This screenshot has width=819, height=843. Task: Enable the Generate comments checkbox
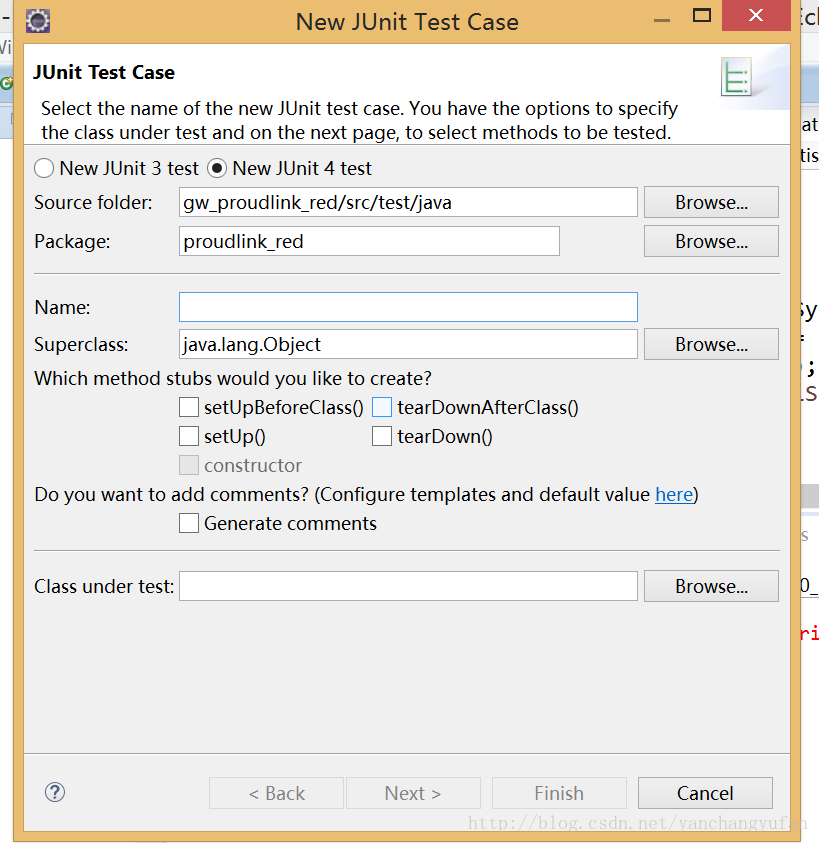tap(189, 523)
